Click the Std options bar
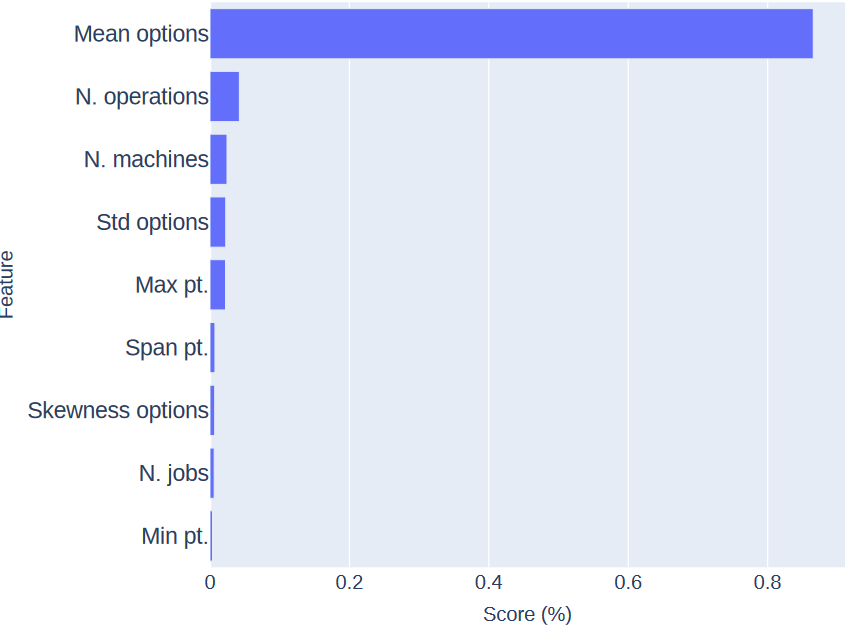The width and height of the screenshot is (845, 625). tap(218, 222)
